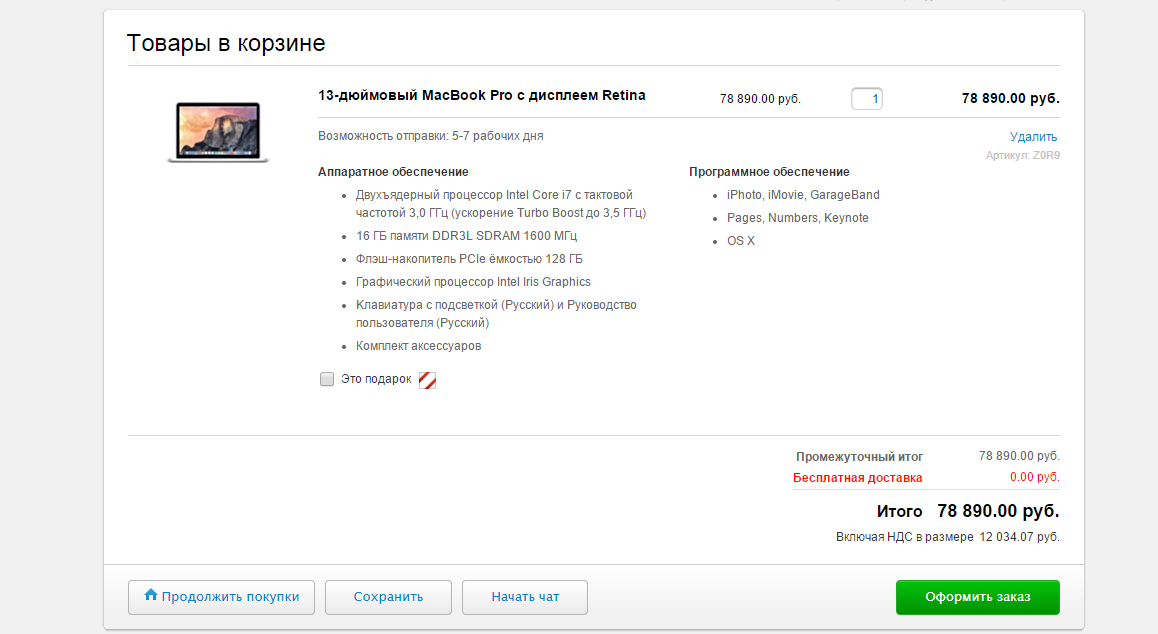Click the Аппаратное обеспечение heading
The image size is (1158, 634).
click(x=394, y=171)
